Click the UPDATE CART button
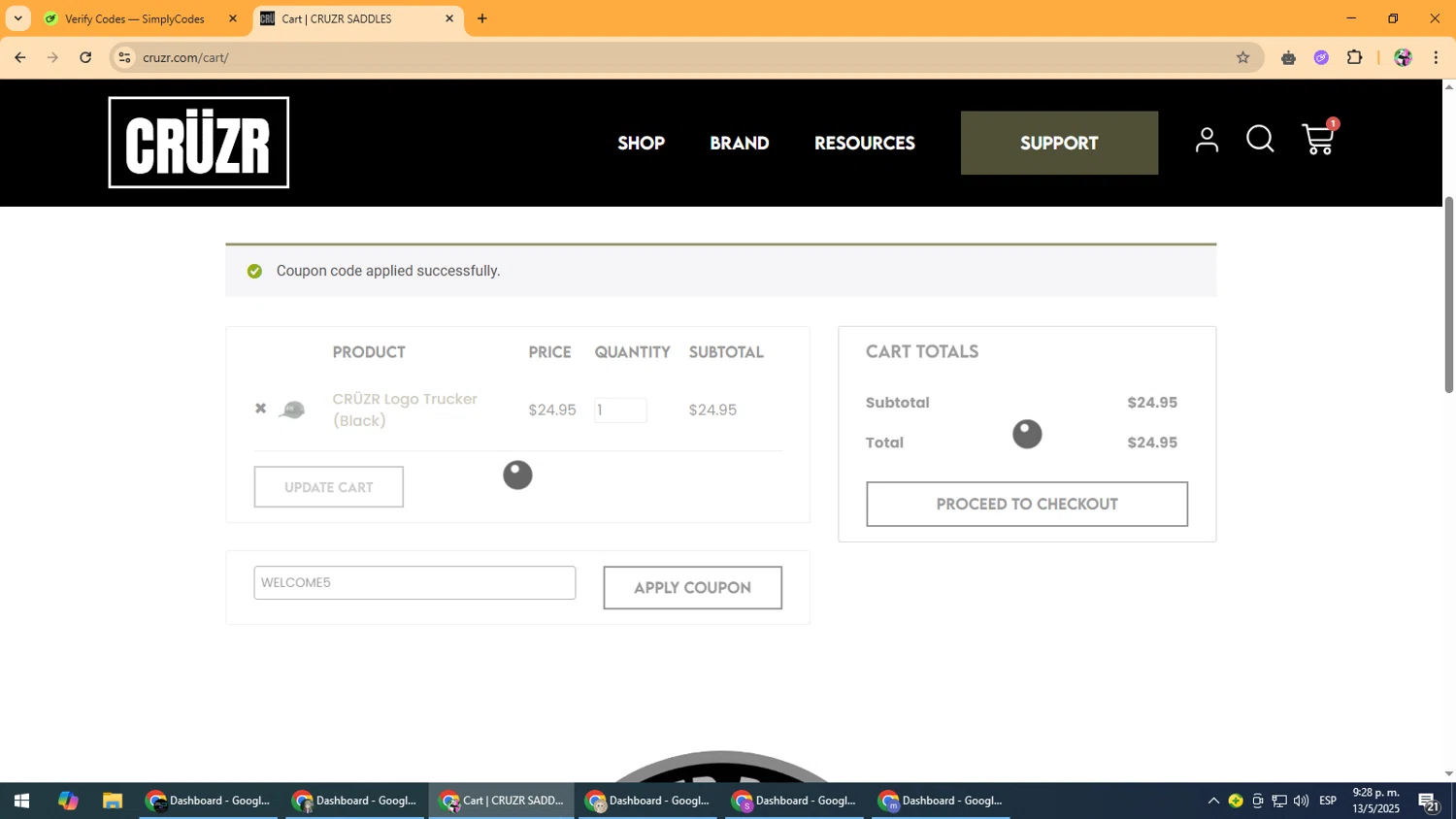The height and width of the screenshot is (819, 1456). (x=329, y=487)
